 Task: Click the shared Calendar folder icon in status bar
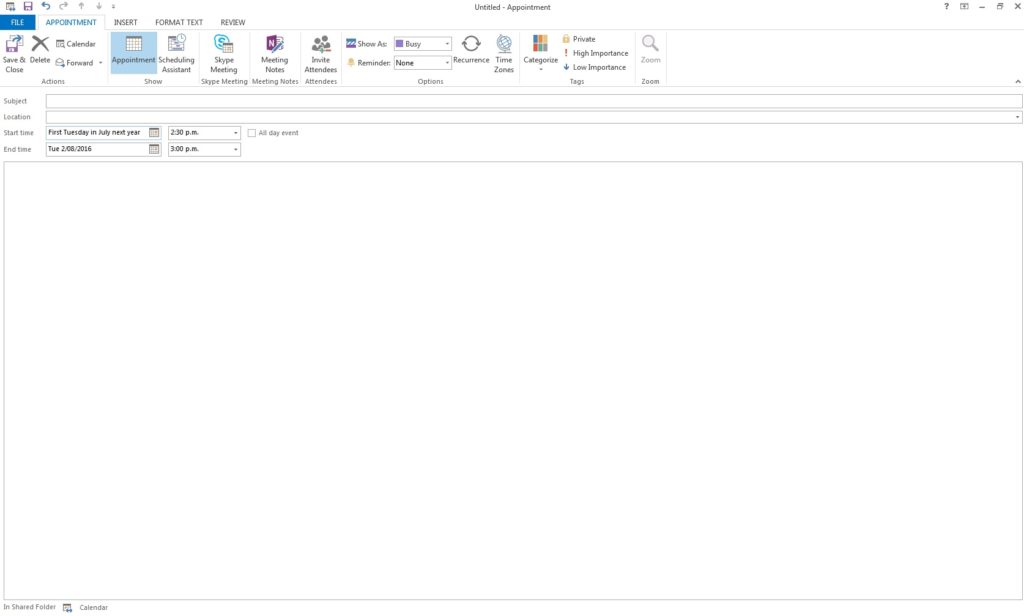(x=67, y=608)
